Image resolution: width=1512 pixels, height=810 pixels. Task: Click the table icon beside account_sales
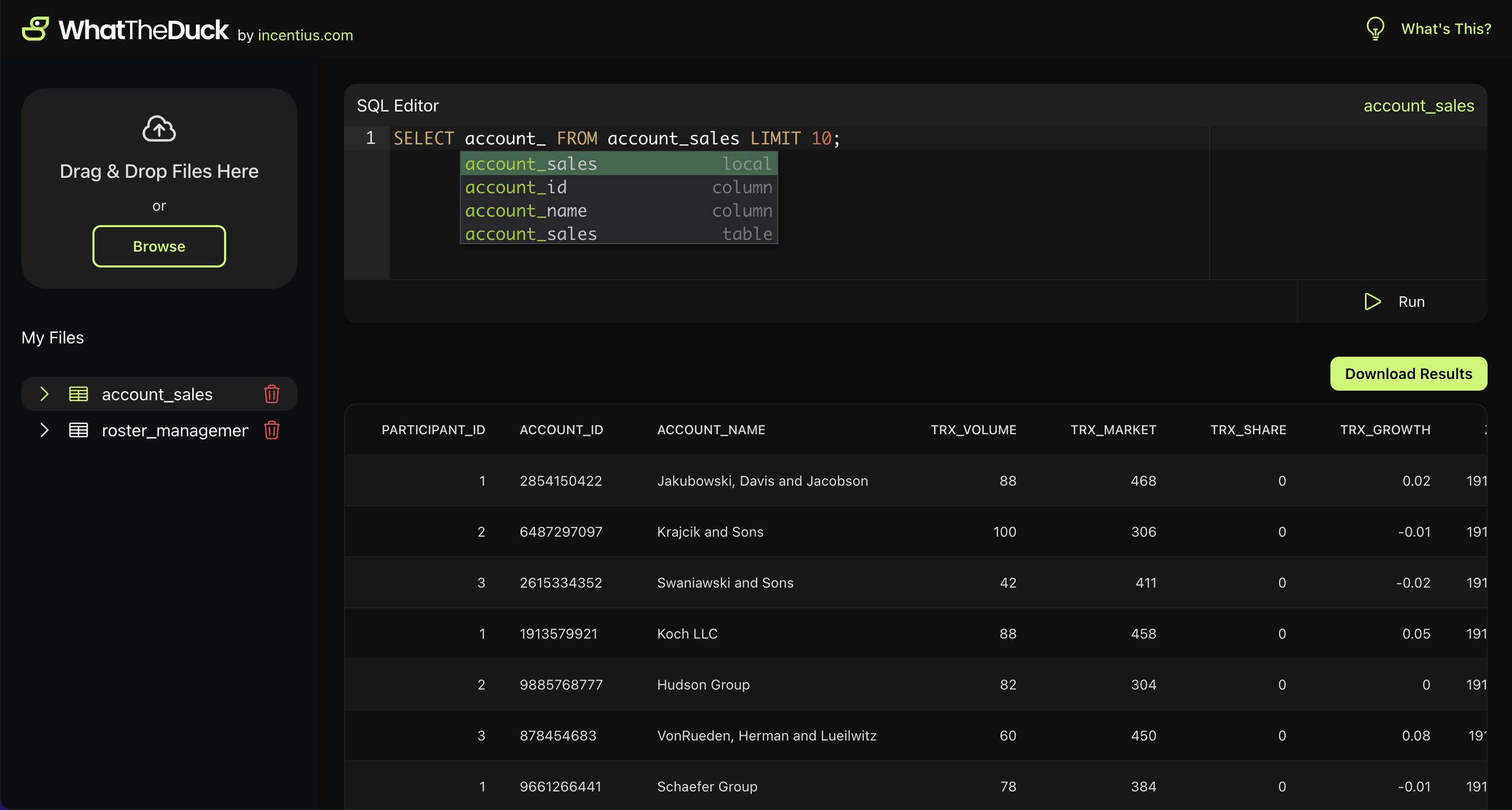pyautogui.click(x=79, y=394)
